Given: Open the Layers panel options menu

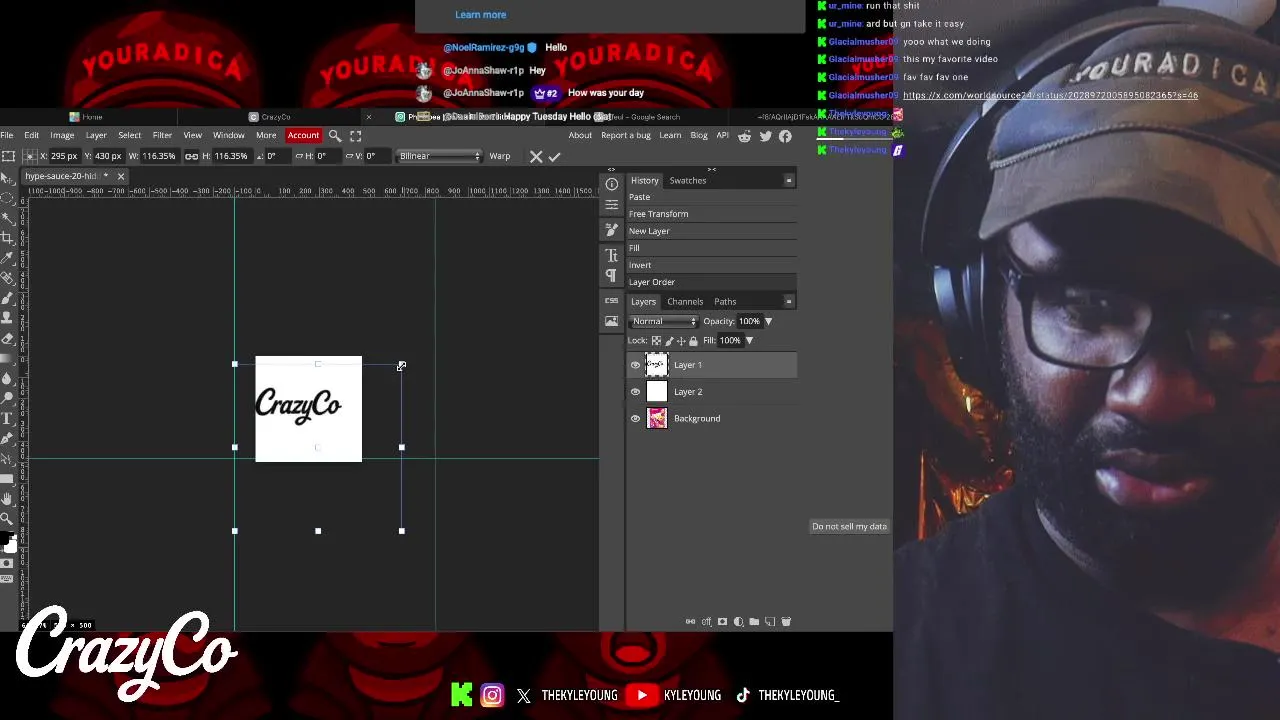Looking at the screenshot, I should click(x=789, y=301).
